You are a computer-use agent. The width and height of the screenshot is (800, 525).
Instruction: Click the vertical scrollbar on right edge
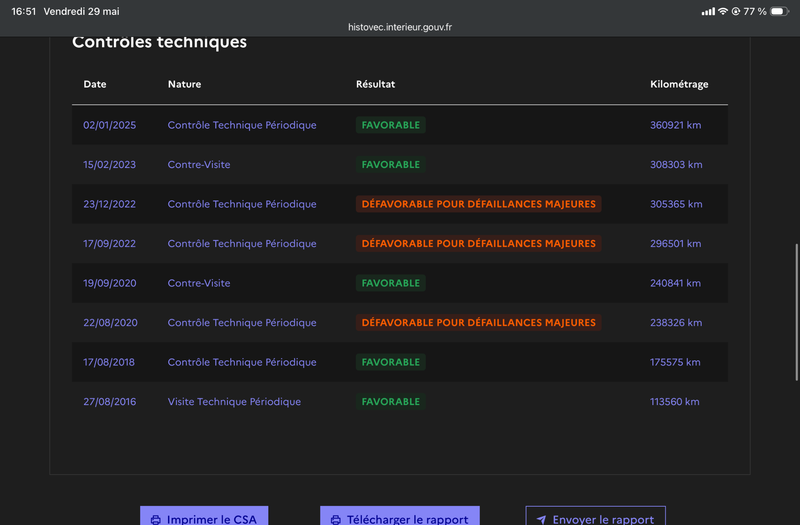(796, 312)
